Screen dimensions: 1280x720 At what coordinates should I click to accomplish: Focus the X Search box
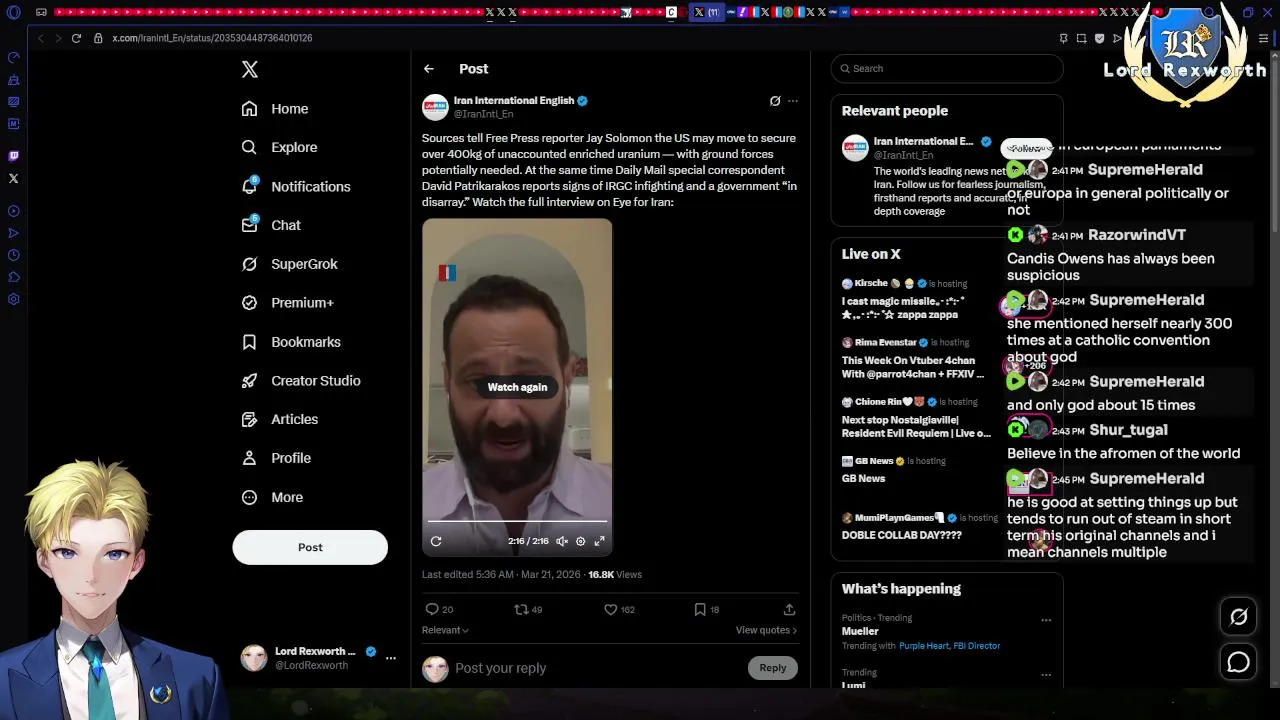pos(946,68)
